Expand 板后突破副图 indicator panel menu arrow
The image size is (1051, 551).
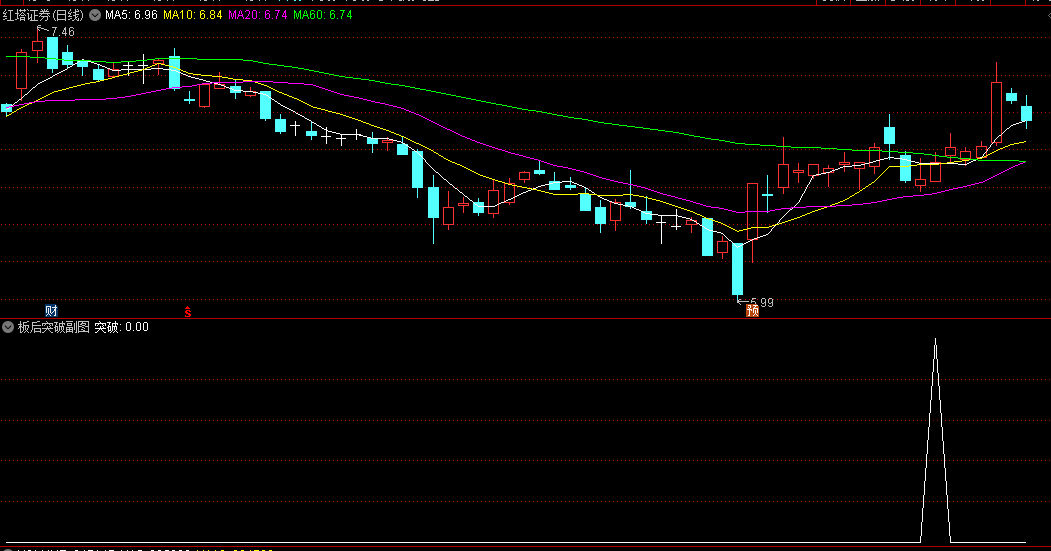(8, 327)
